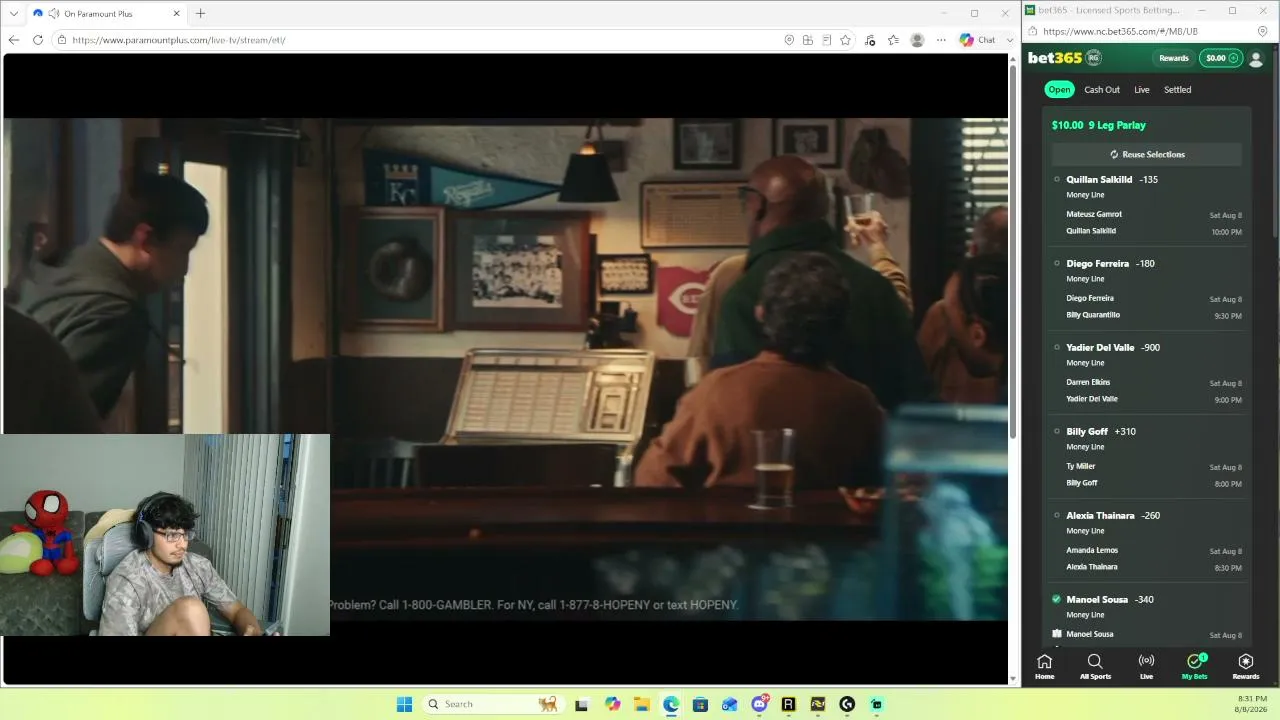Click the taskbar Search box
Image resolution: width=1280 pixels, height=720 pixels.
click(x=492, y=704)
